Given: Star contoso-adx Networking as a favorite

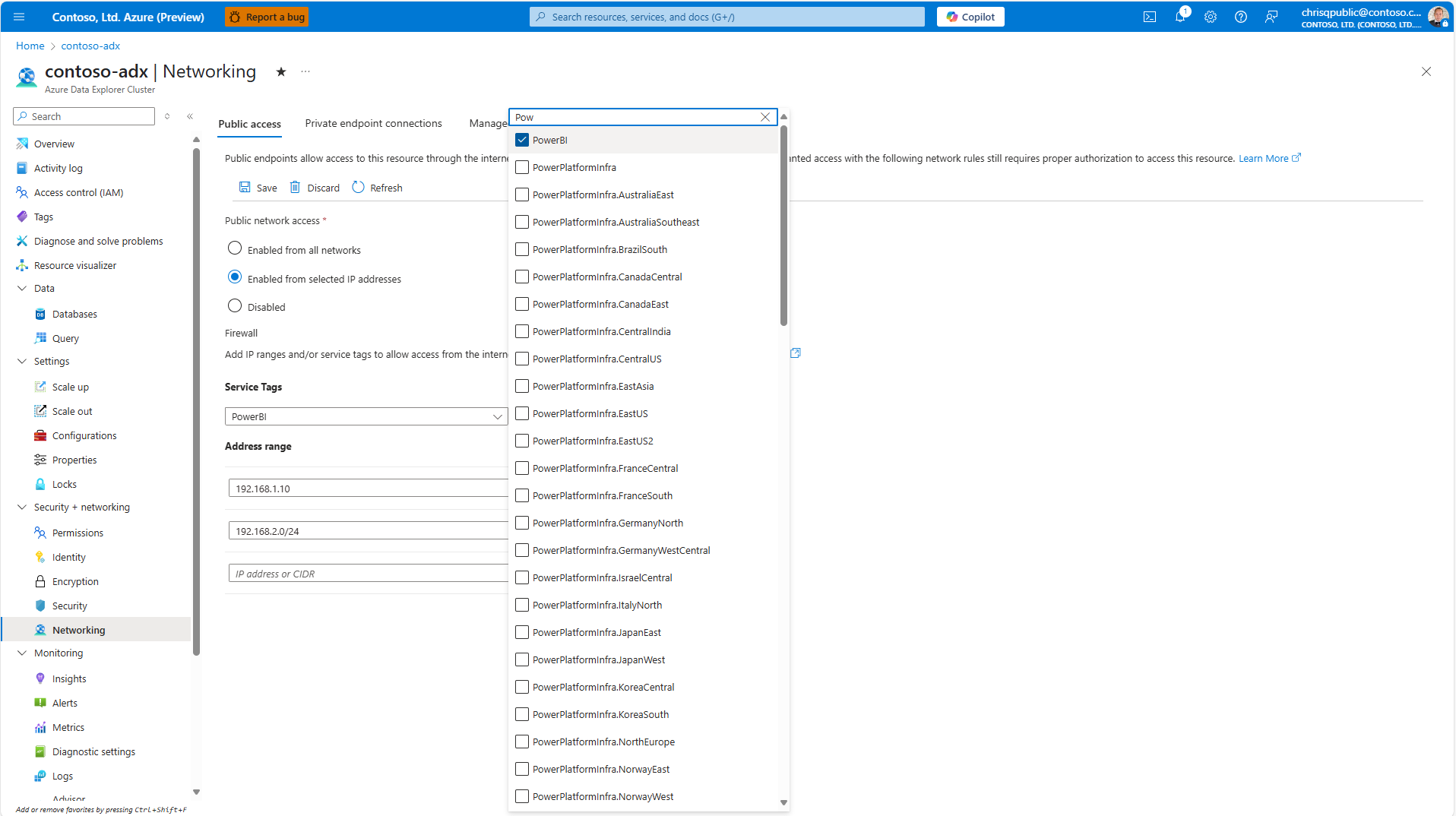Looking at the screenshot, I should 280,71.
